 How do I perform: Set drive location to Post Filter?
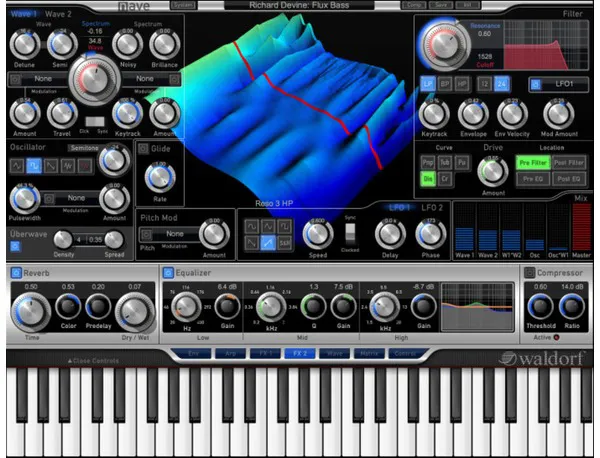[x=569, y=163]
